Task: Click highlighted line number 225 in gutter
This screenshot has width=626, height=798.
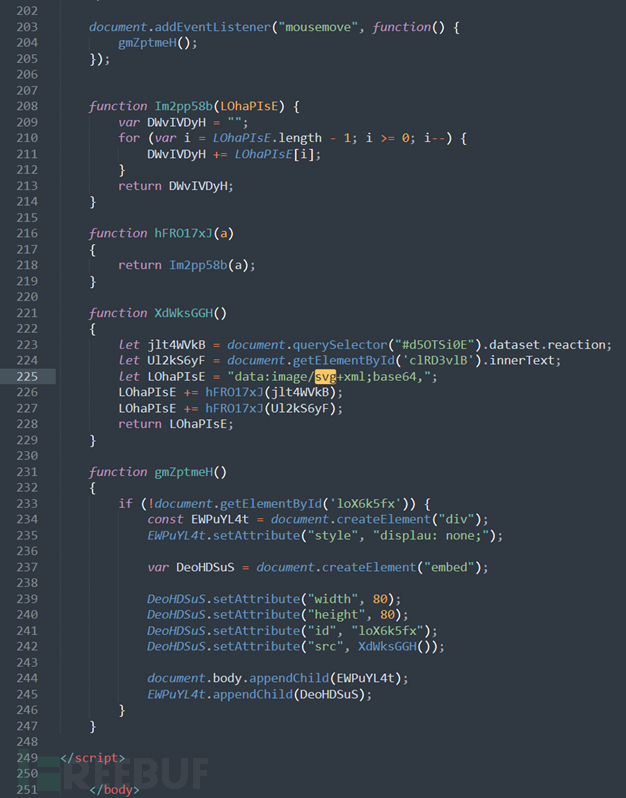Action: click(x=27, y=377)
